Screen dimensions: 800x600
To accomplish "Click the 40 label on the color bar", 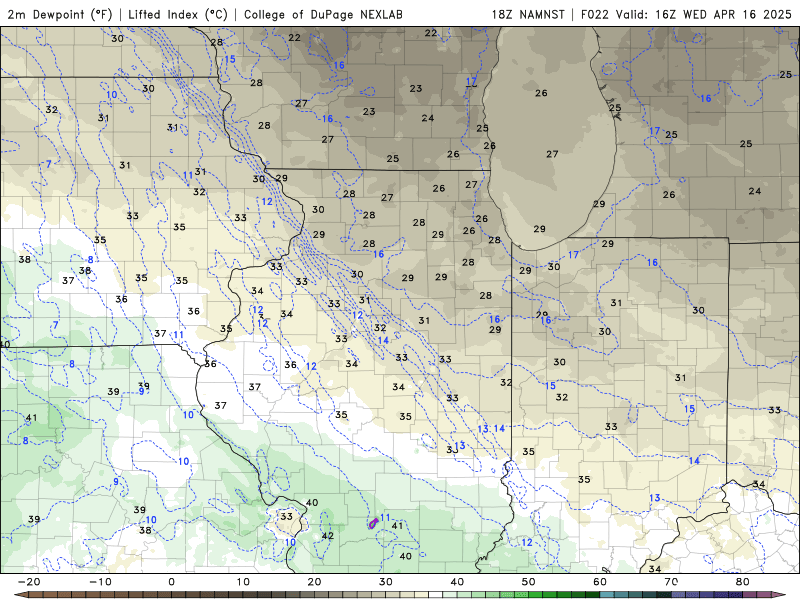I will point(457,582).
